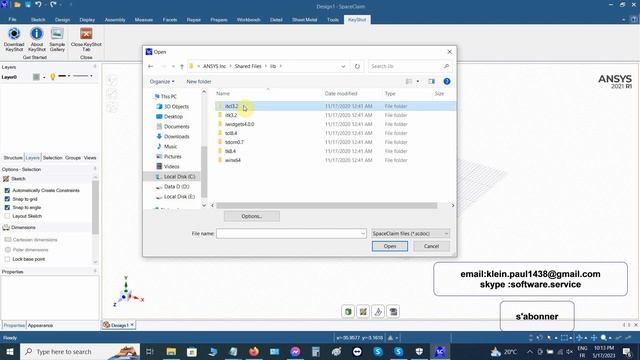This screenshot has height=360, width=640.
Task: Collapse the Sketch options section
Action: point(18,179)
